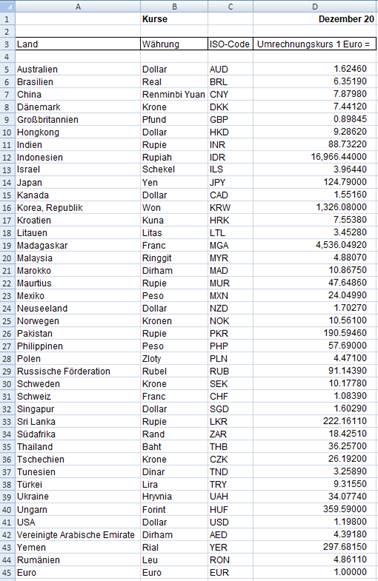Select the USD rate cell 1.19800

[x=315, y=522]
